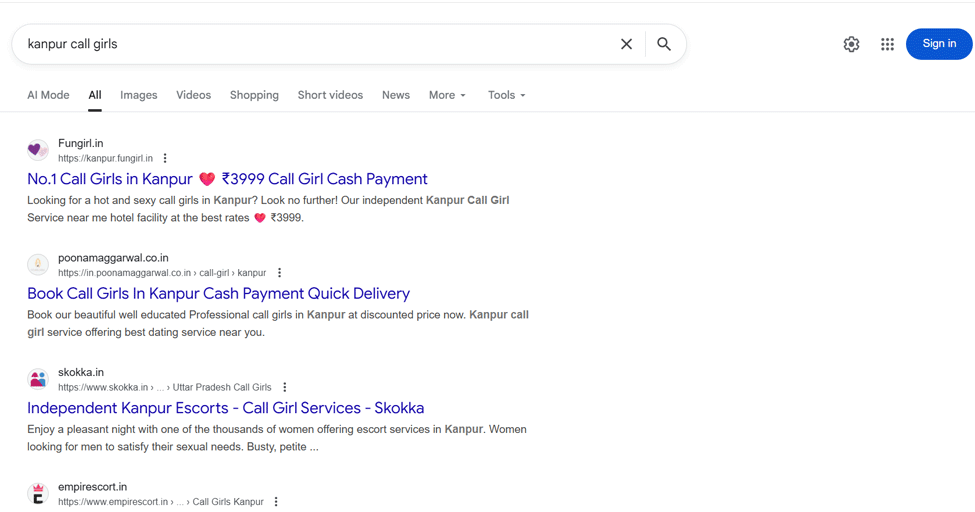
Task: Switch to the AI Mode tab
Action: [49, 95]
